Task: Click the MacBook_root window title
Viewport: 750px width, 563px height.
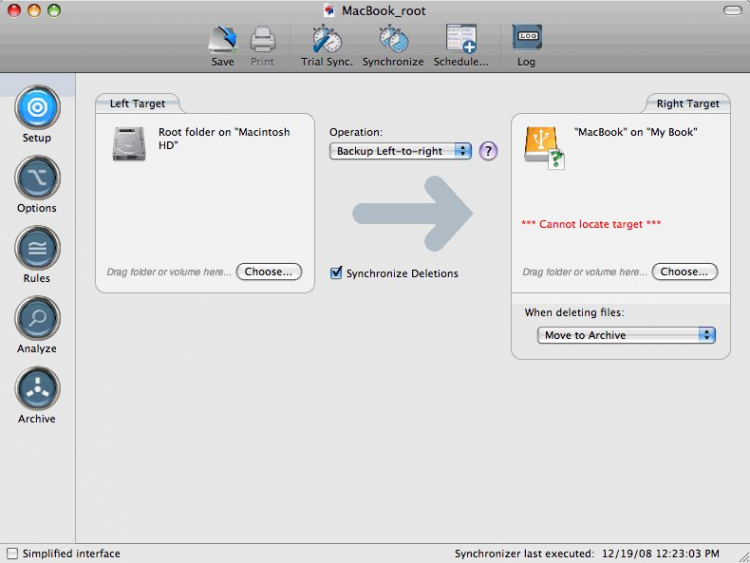Action: [x=384, y=11]
